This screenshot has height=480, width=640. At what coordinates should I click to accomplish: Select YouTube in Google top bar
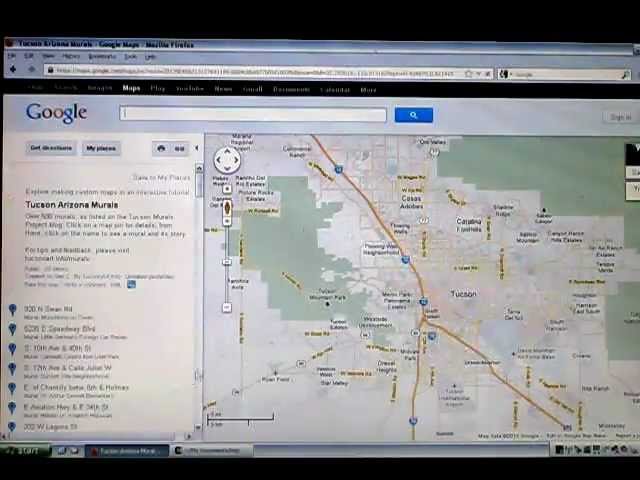[x=190, y=89]
